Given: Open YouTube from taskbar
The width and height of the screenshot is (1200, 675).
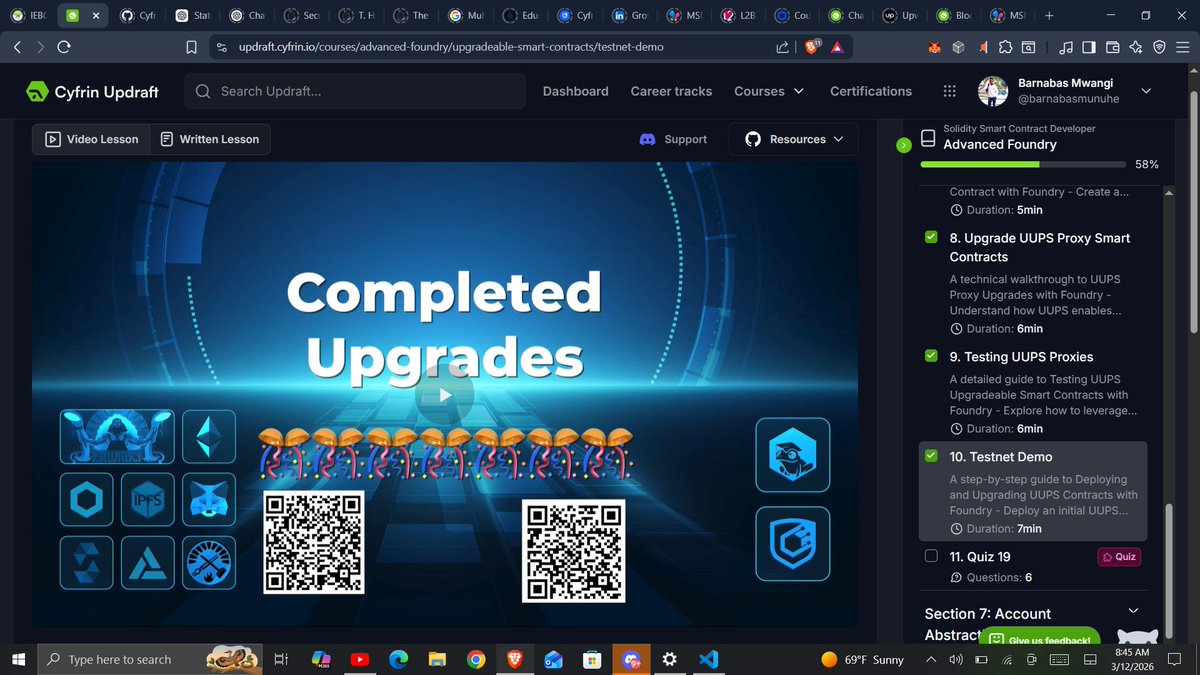Looking at the screenshot, I should click(x=359, y=659).
